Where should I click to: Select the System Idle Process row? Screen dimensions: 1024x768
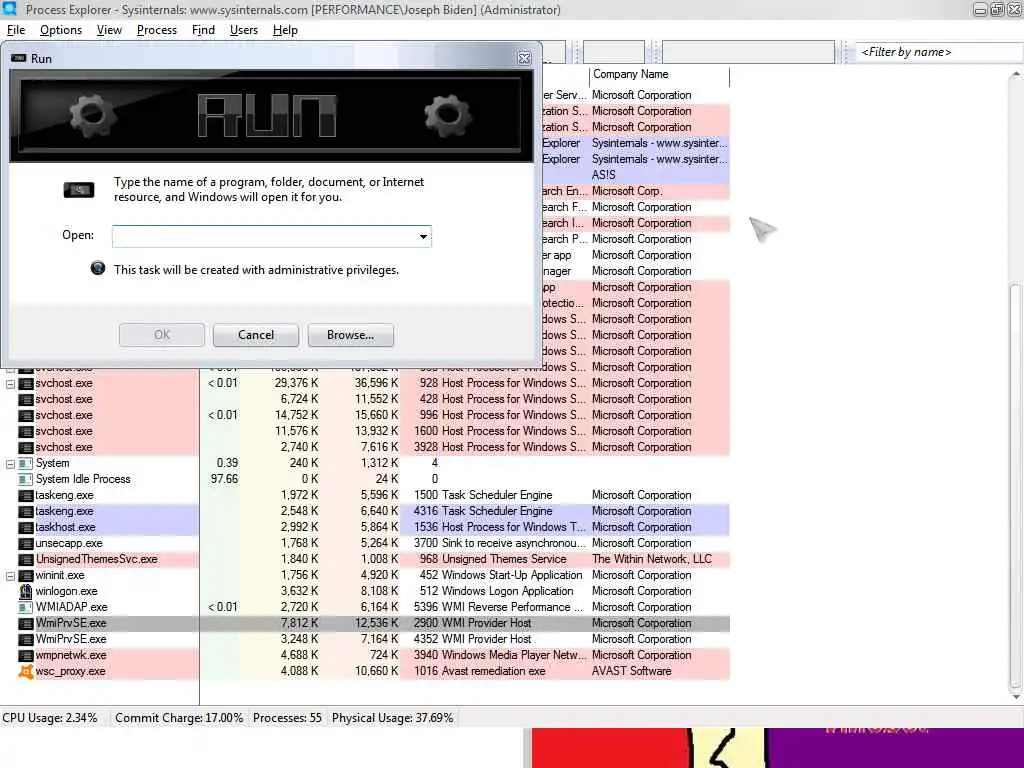click(x=364, y=479)
